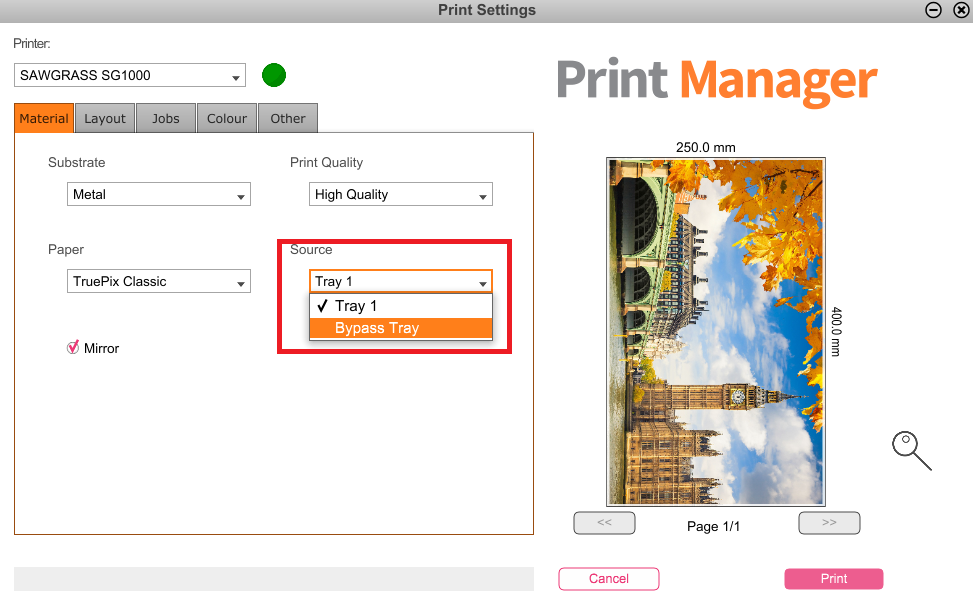Click the Page 1/1 label
This screenshot has width=973, height=604.
pos(713,526)
